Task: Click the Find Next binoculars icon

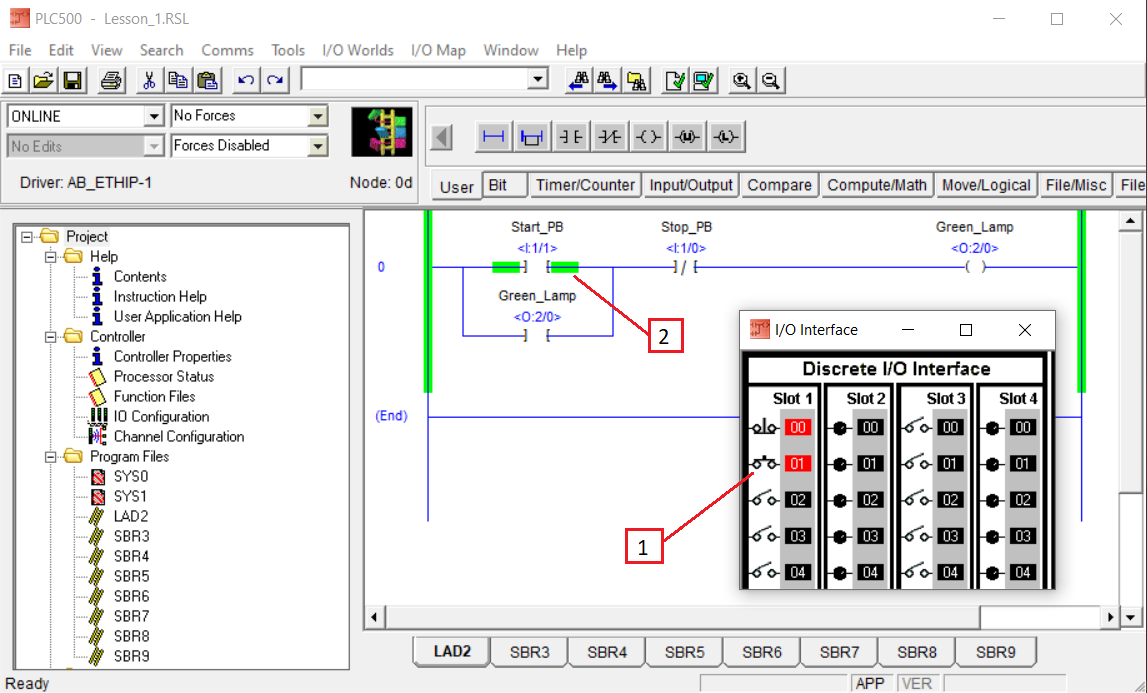Action: [x=607, y=80]
